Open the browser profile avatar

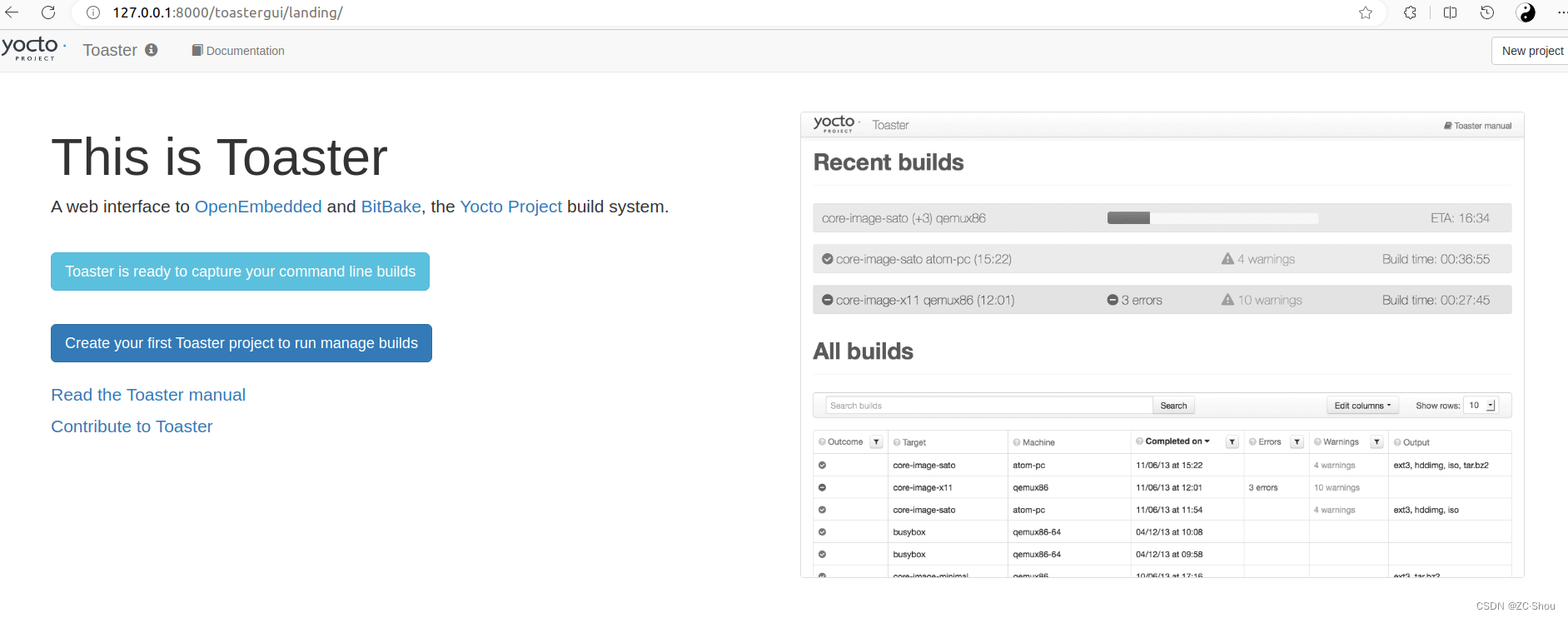[1526, 12]
